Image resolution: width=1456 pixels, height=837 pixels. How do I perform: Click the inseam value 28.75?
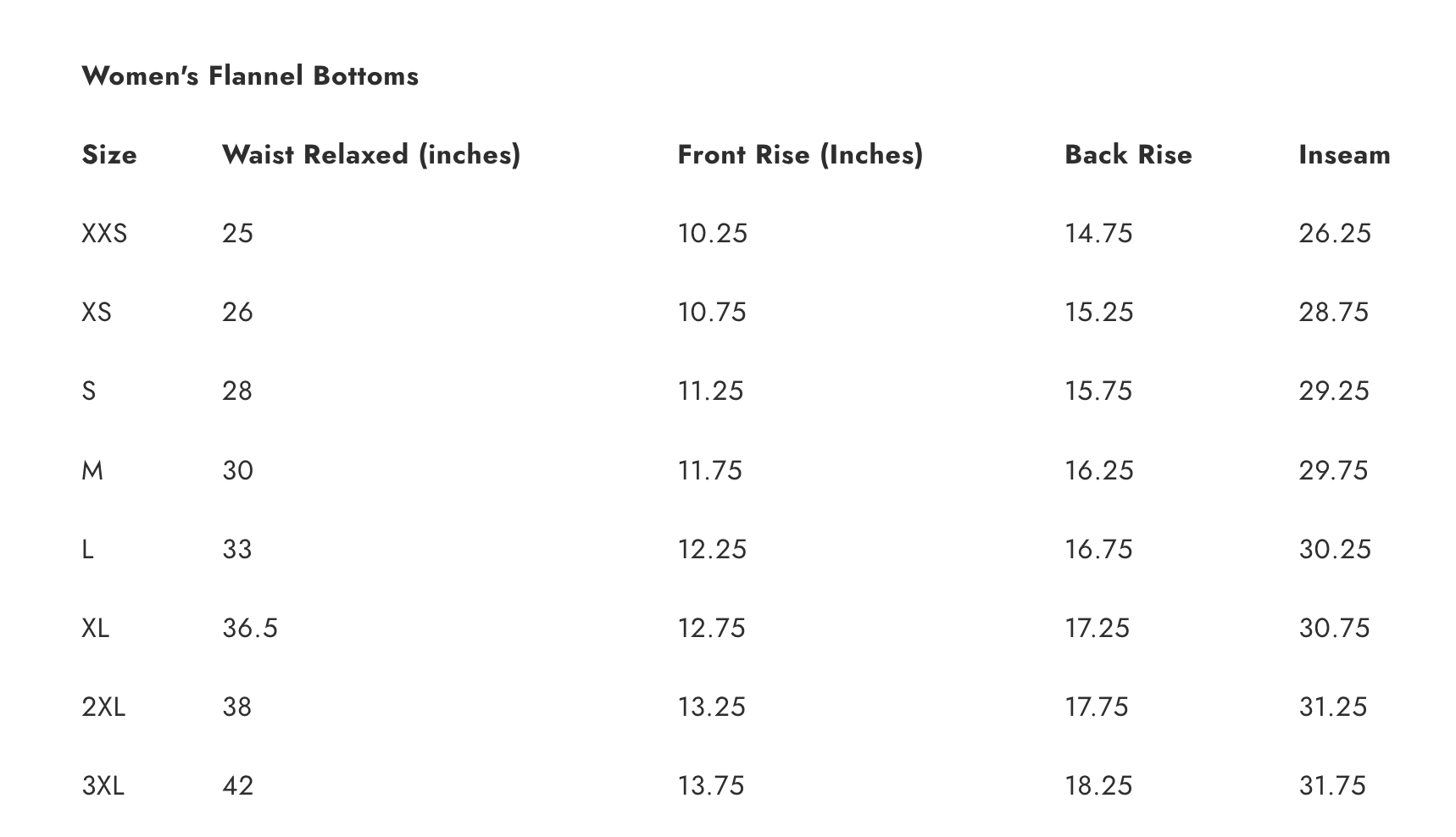(1333, 313)
